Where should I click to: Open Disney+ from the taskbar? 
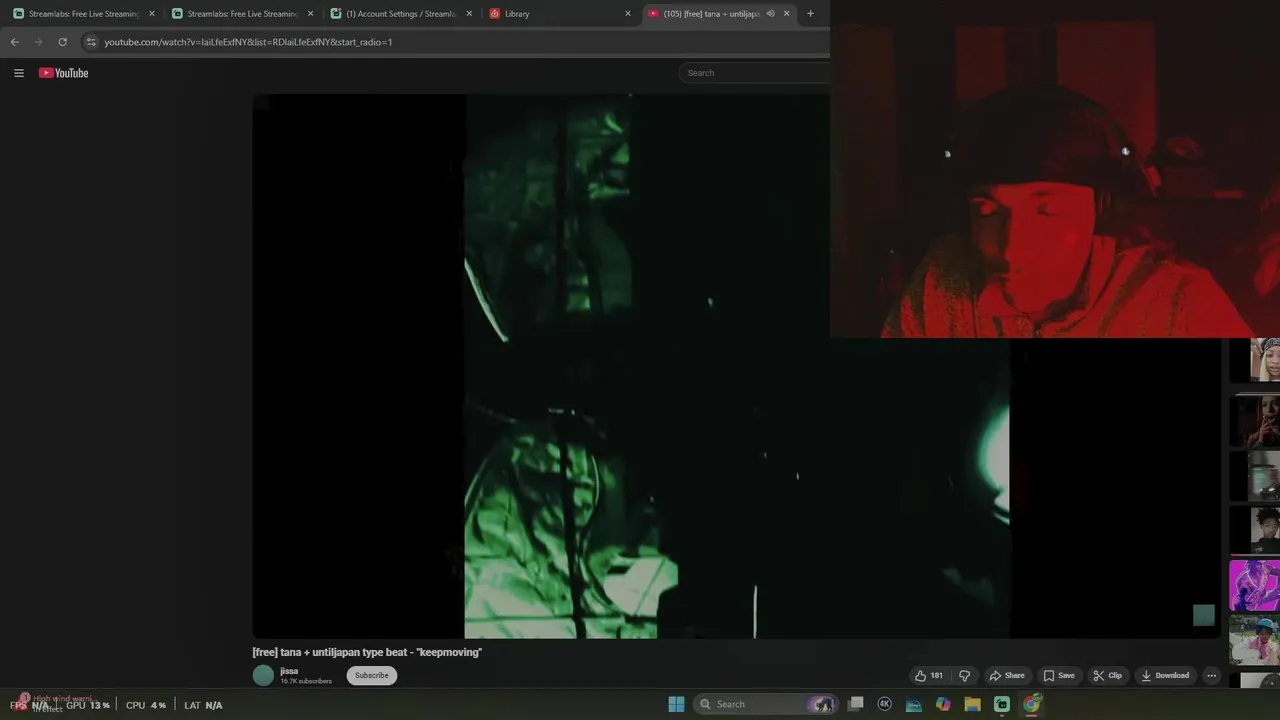(x=914, y=704)
